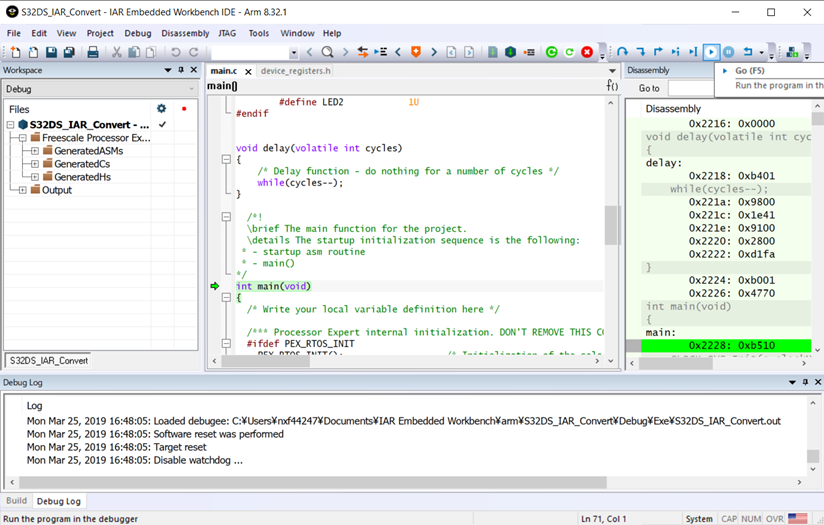Image resolution: width=824 pixels, height=525 pixels.
Task: Open the JTAG menu
Action: 227,33
